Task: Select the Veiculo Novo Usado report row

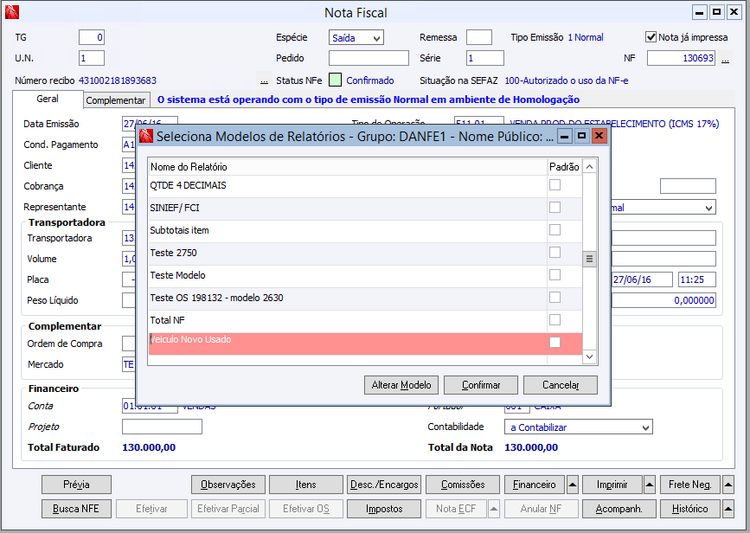Action: point(365,344)
